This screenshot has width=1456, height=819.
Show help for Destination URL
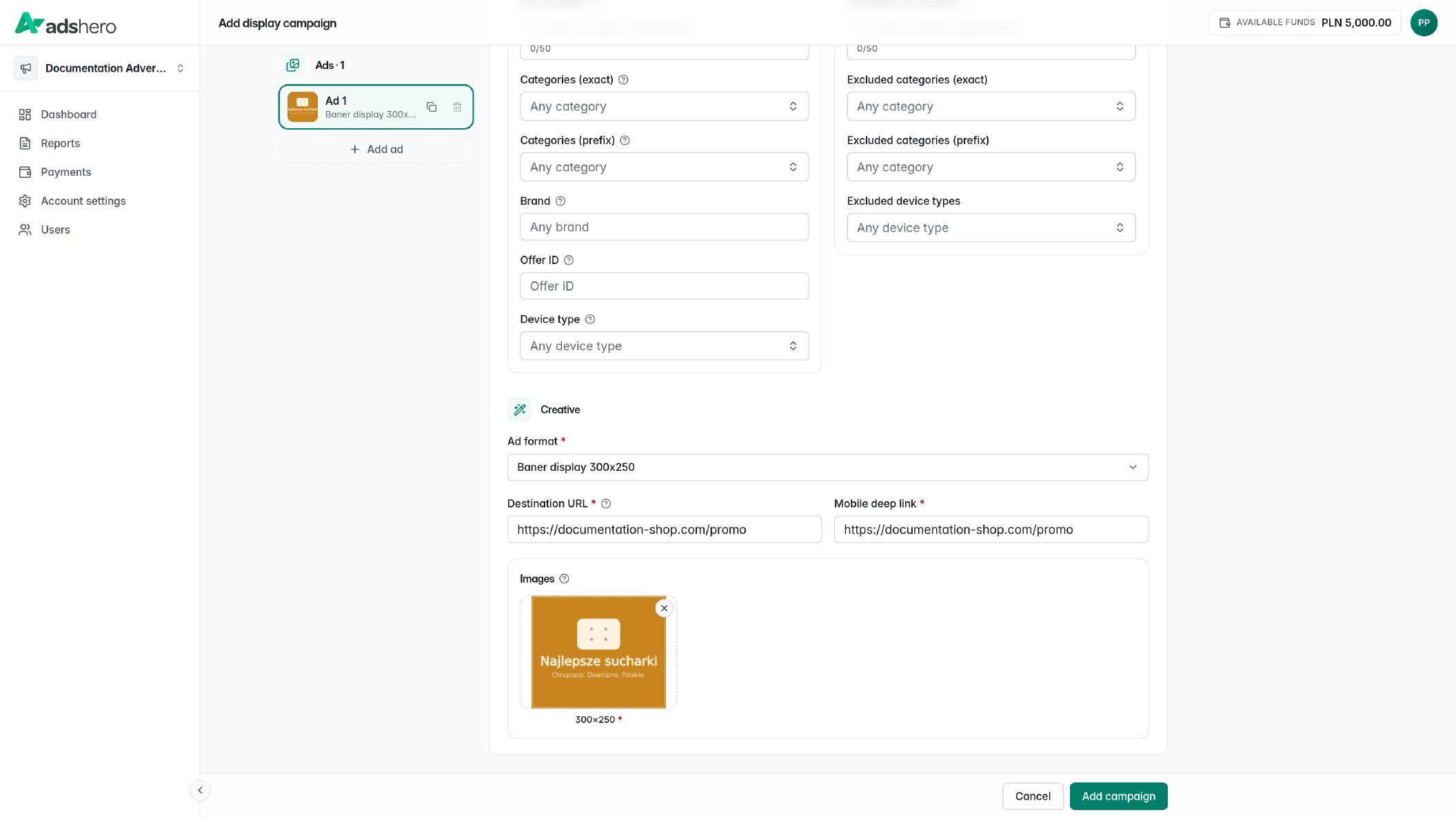pos(606,504)
